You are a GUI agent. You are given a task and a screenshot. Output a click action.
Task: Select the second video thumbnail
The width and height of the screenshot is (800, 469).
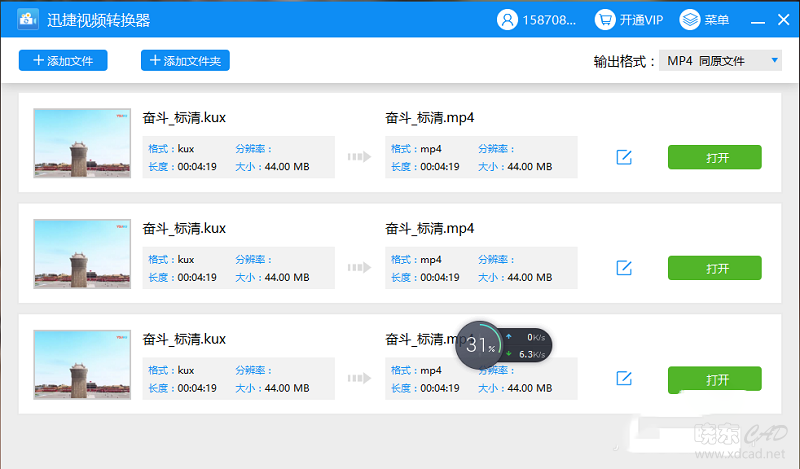[82, 254]
